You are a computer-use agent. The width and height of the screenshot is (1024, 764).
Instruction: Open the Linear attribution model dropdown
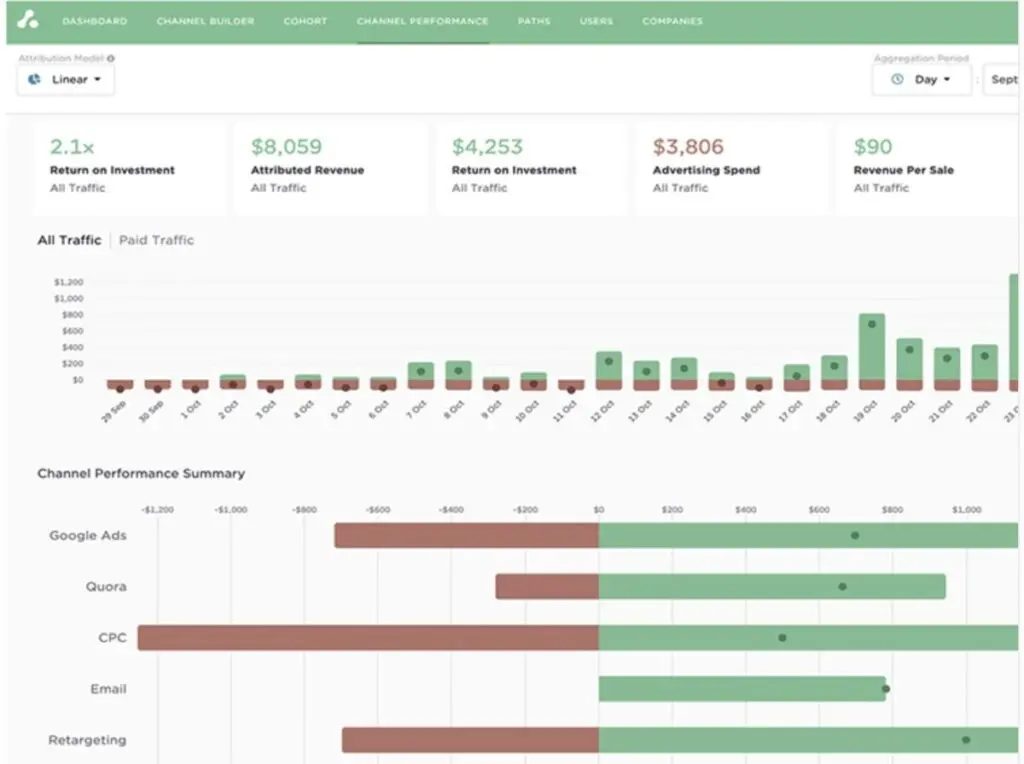65,80
